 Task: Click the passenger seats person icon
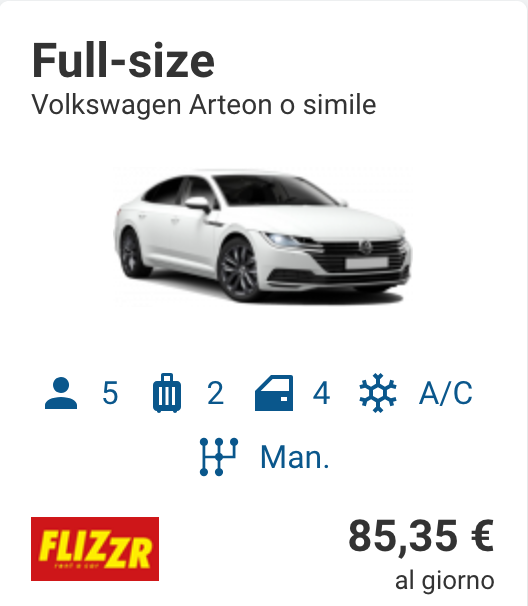pyautogui.click(x=61, y=393)
